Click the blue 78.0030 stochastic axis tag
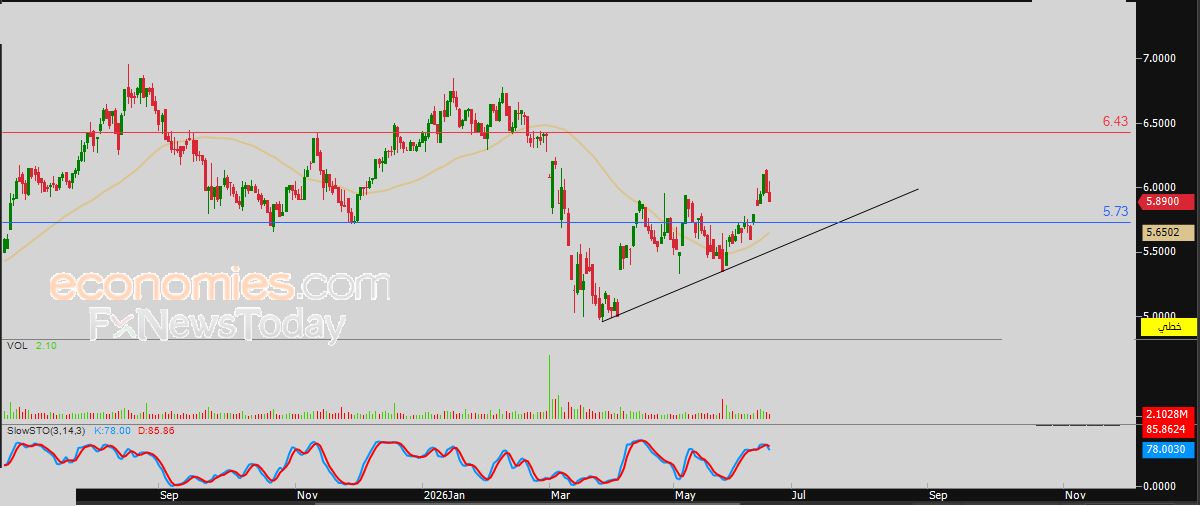The width and height of the screenshot is (1200, 506). [1167, 451]
